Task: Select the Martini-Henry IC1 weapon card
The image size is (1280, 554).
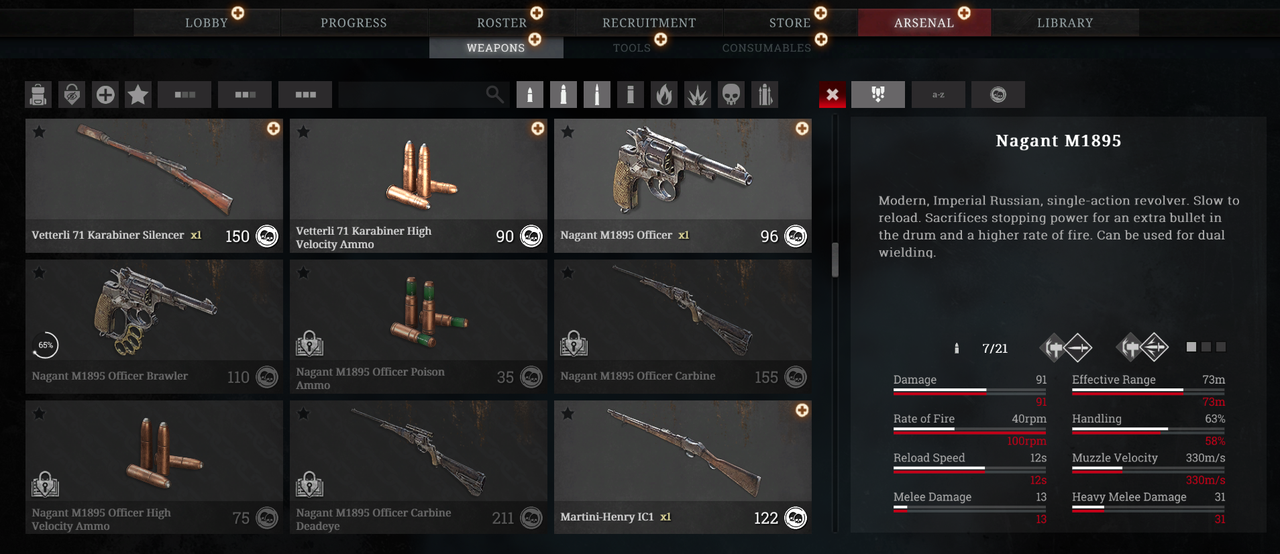Action: [x=683, y=465]
